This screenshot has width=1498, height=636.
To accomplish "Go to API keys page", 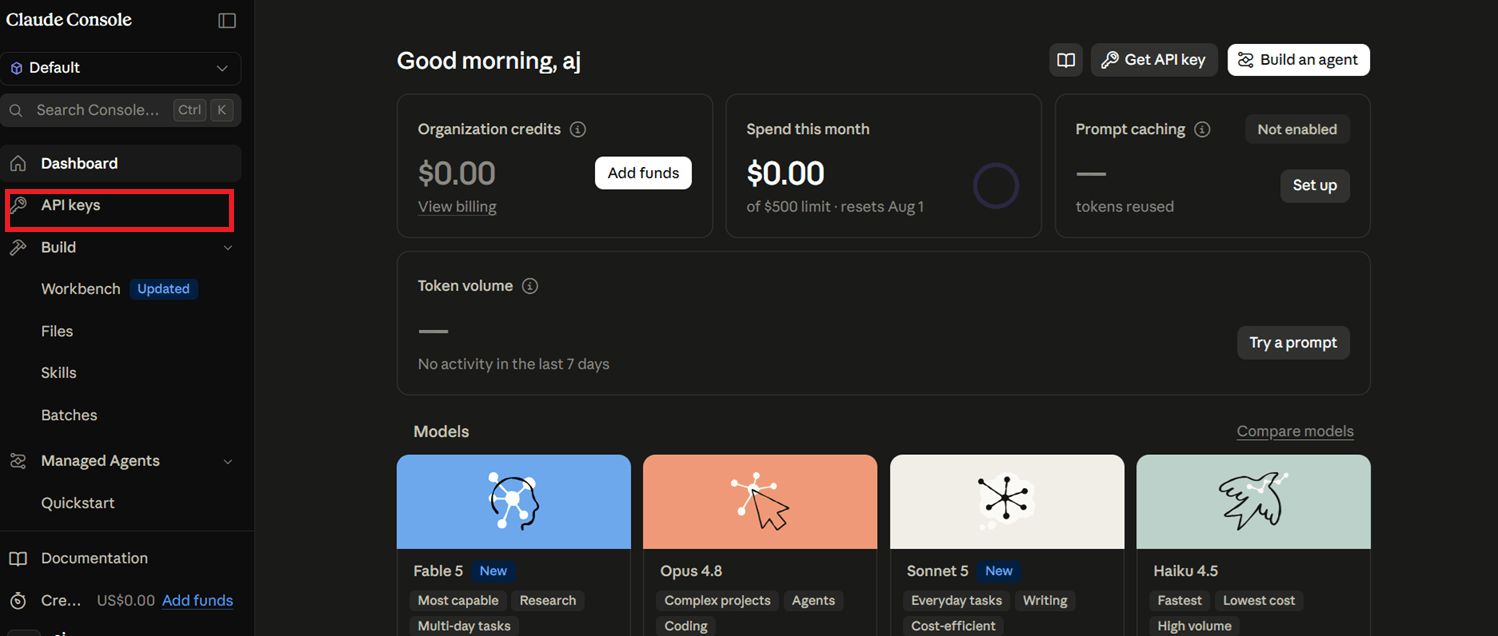I will pos(119,206).
